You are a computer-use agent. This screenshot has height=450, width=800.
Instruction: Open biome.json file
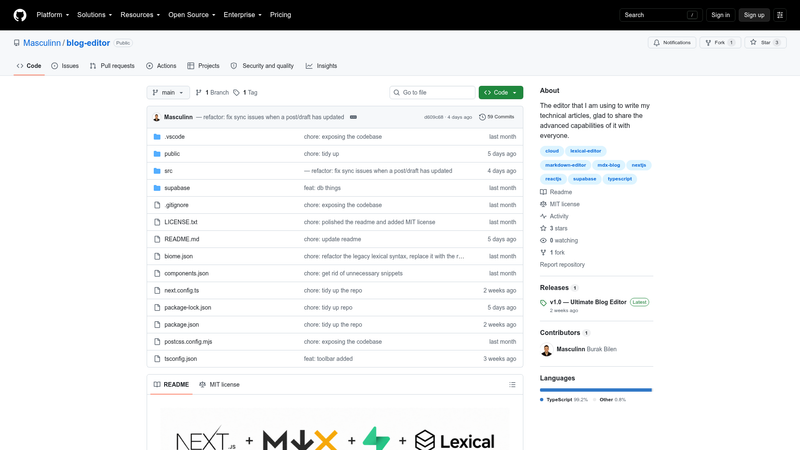tap(179, 256)
